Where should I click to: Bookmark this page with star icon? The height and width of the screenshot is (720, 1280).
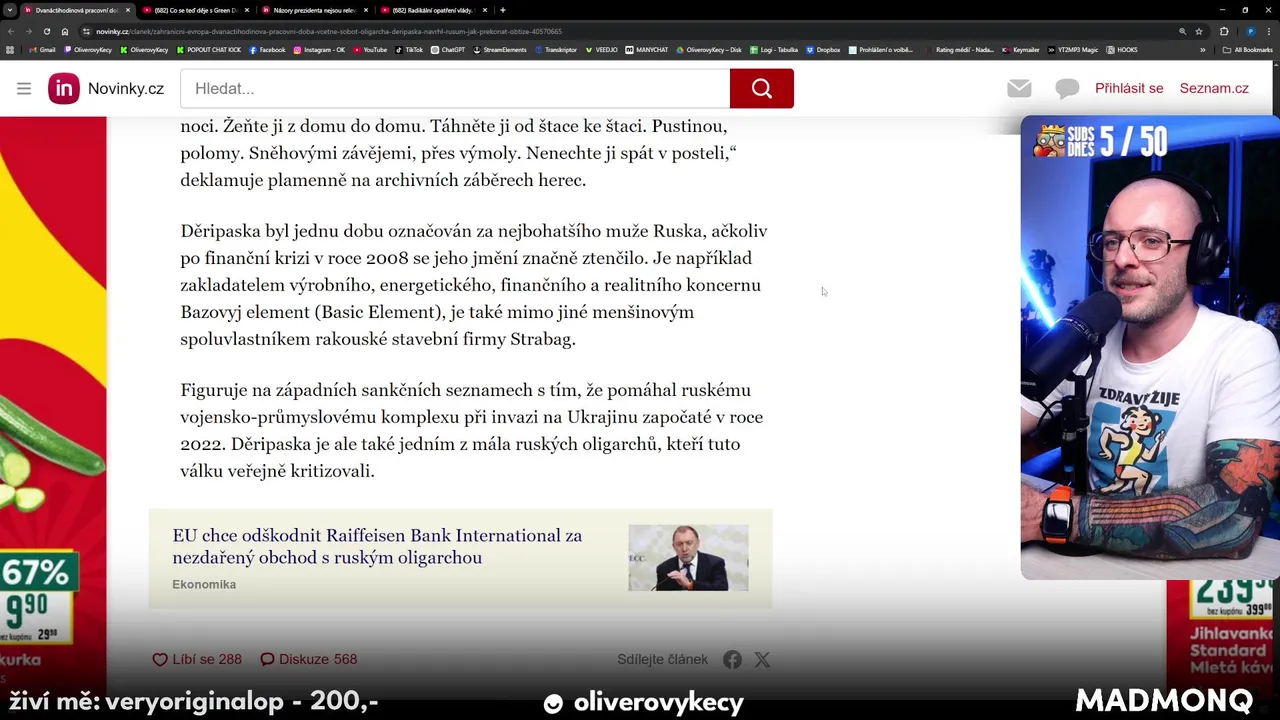pyautogui.click(x=1199, y=31)
